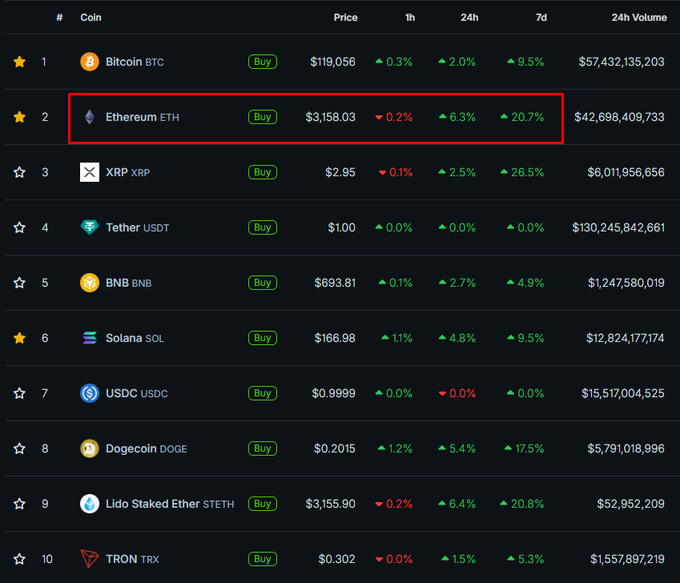Click the Ethereum diamond logo
Image resolution: width=680 pixels, height=583 pixels.
tap(89, 117)
